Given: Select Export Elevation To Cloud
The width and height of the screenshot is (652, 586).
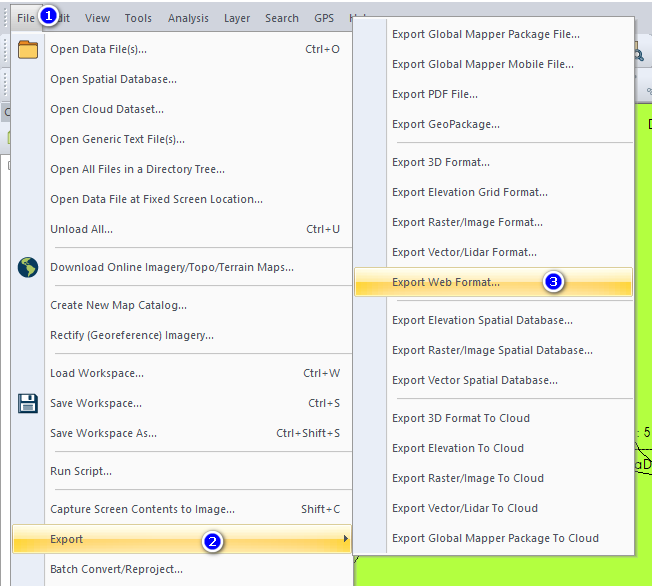Looking at the screenshot, I should coord(494,448).
